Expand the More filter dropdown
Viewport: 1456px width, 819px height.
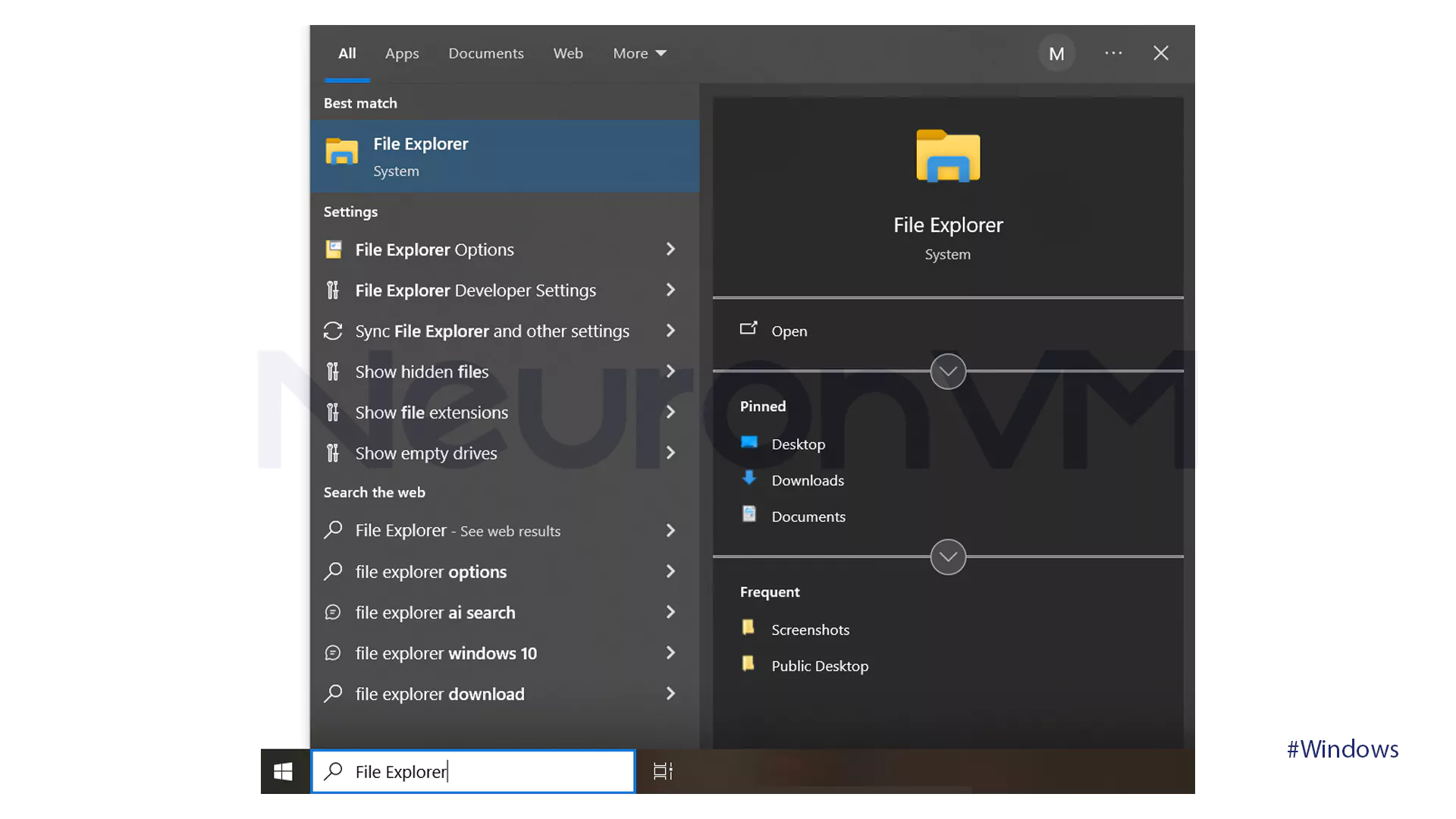[x=640, y=53]
